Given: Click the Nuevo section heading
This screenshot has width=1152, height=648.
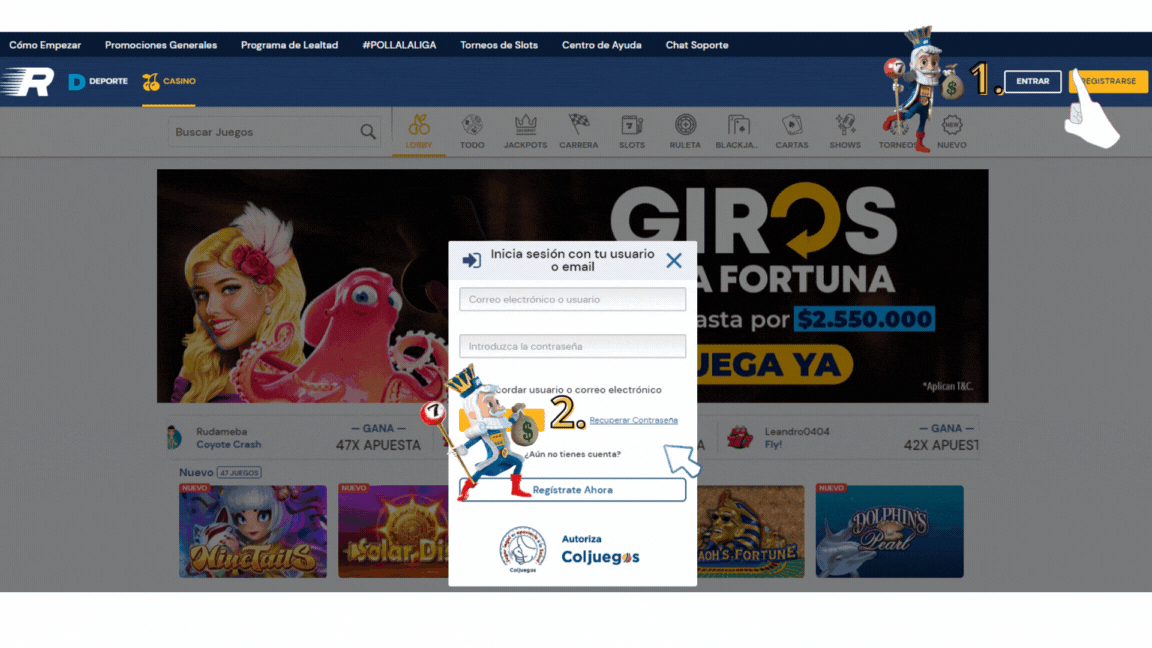Looking at the screenshot, I should (196, 472).
